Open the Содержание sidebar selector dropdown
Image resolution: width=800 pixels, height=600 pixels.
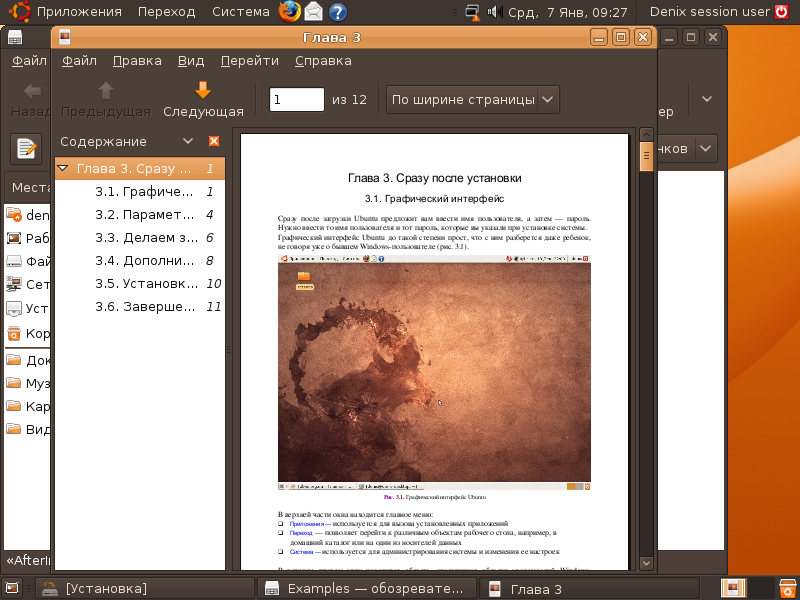(x=188, y=141)
